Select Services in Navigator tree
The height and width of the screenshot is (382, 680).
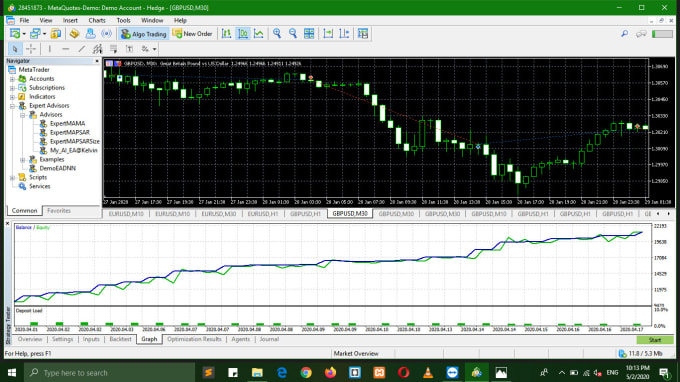tap(39, 186)
